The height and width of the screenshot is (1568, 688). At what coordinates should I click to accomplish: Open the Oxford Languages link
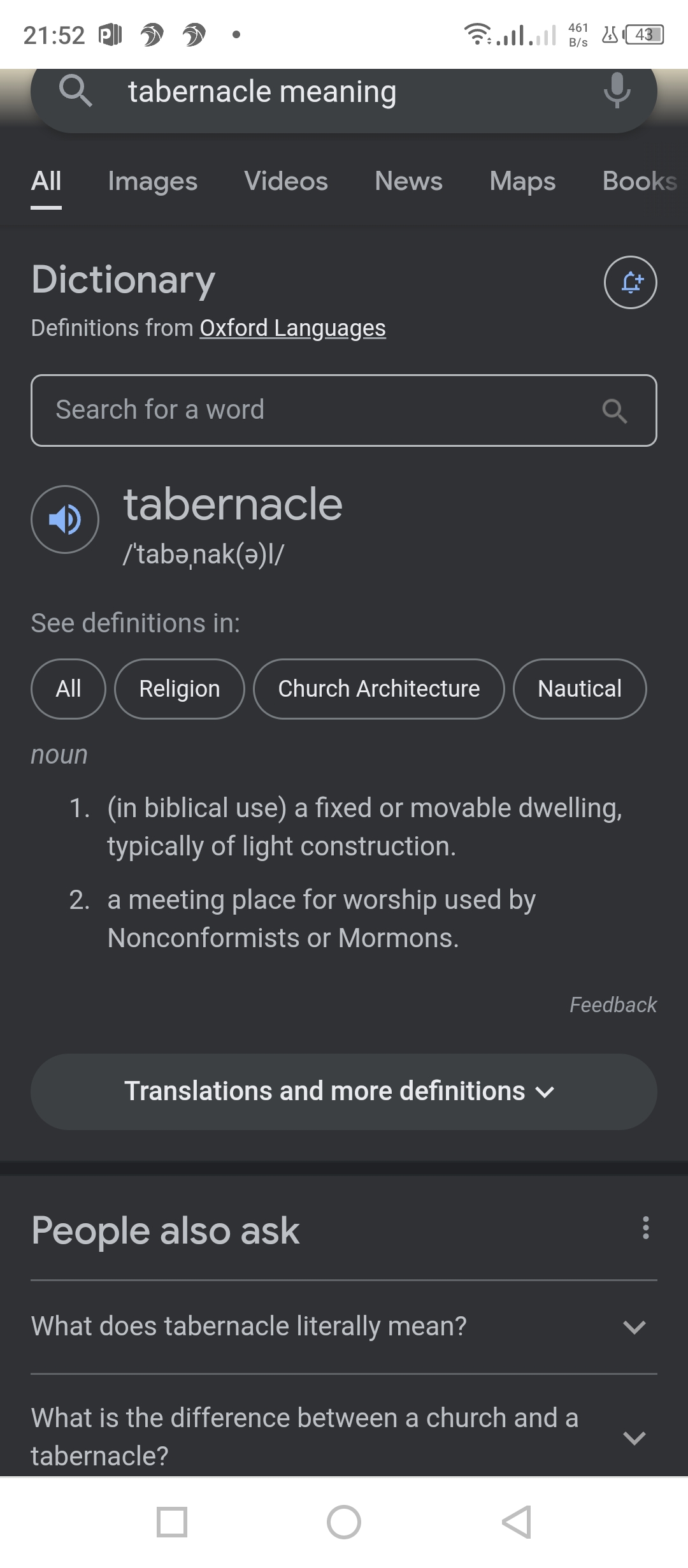pyautogui.click(x=292, y=328)
